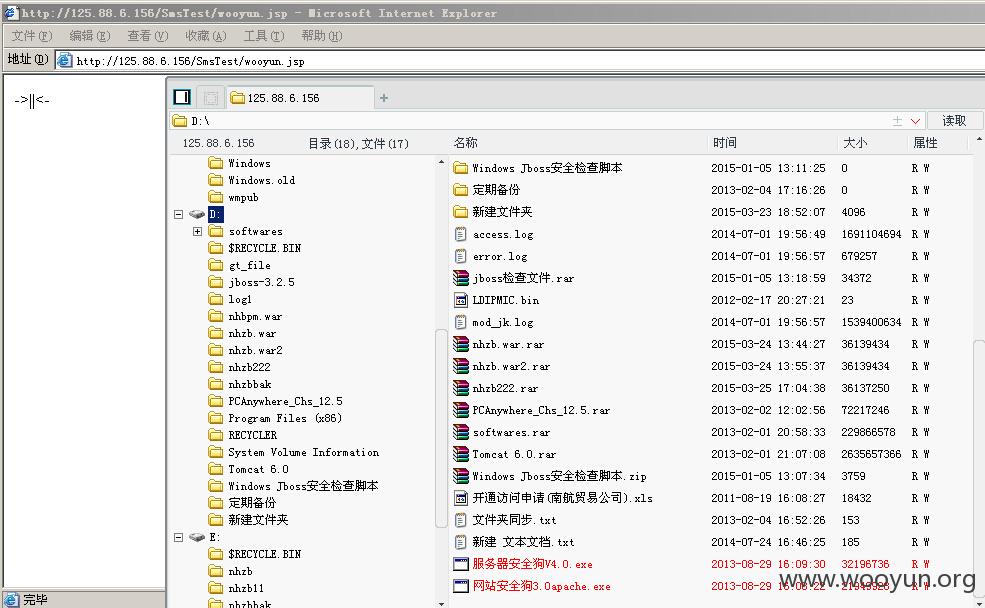Screen dimensions: 985x608
Task: Open the 帮助(H) menu
Action: tap(322, 36)
